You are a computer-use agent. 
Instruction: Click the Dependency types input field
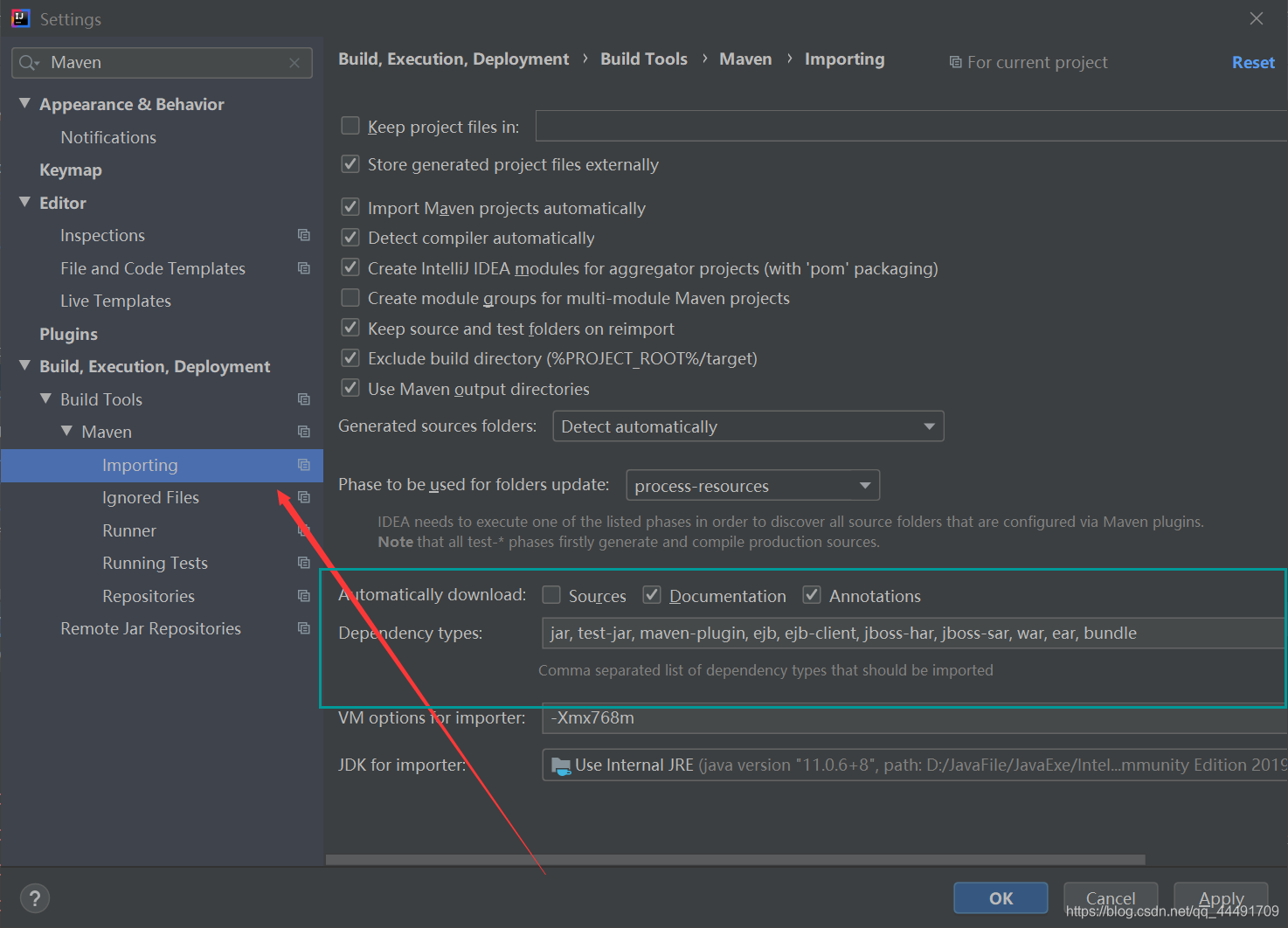tap(914, 633)
